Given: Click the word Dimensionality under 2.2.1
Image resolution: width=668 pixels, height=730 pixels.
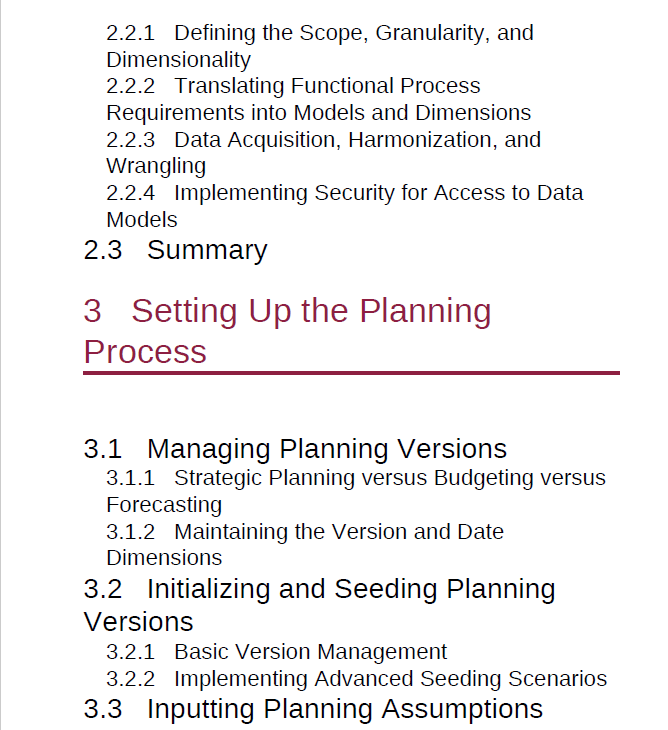Looking at the screenshot, I should point(179,60).
